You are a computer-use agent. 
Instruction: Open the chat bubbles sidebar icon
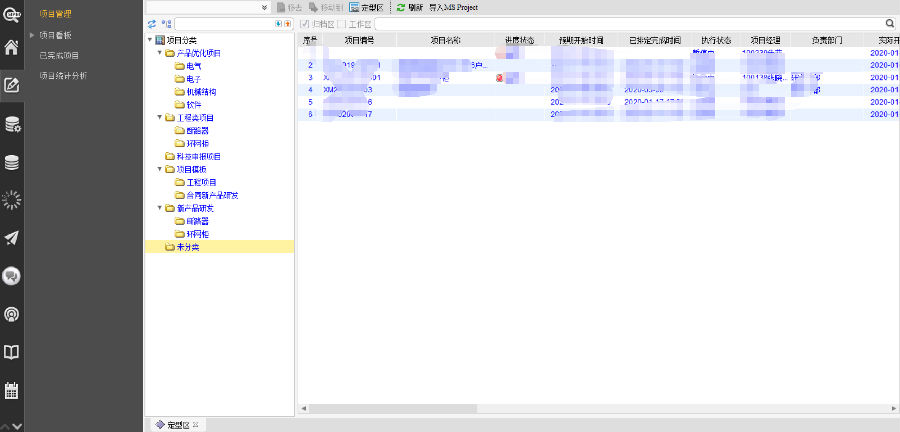[x=11, y=276]
